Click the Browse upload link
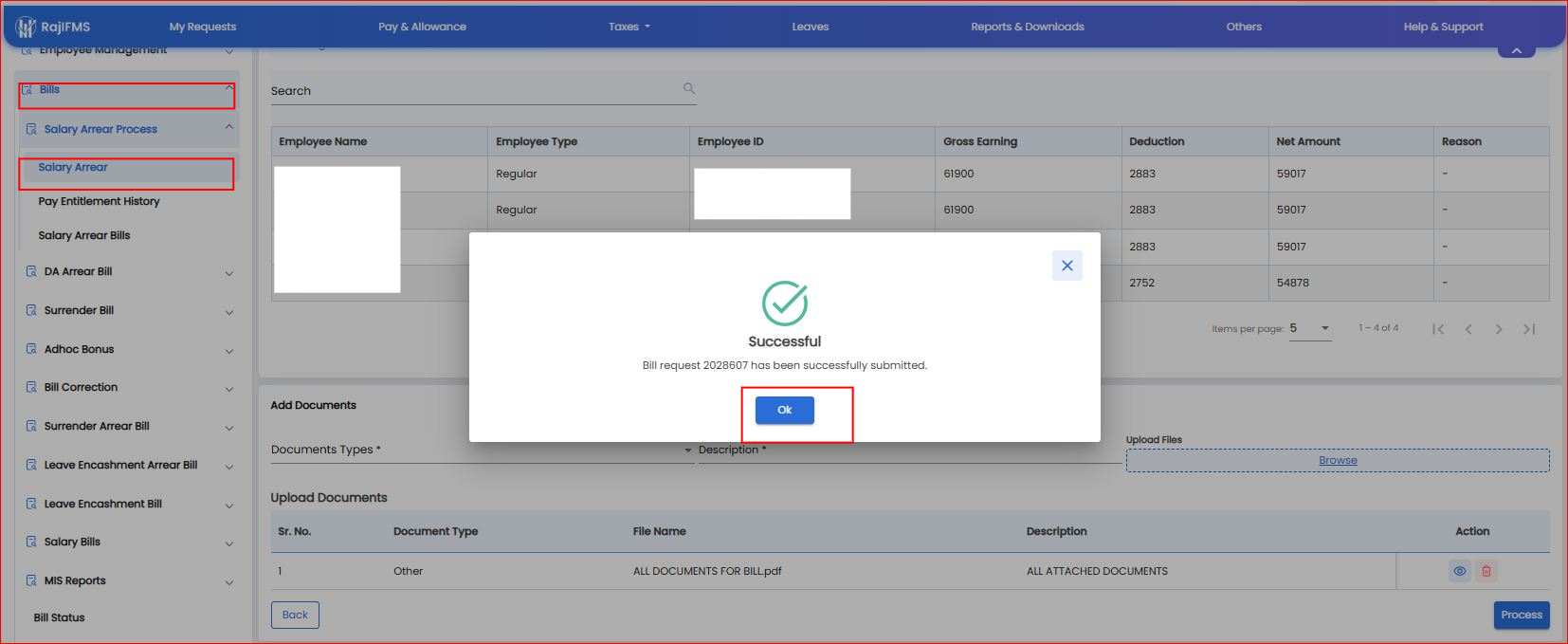The width and height of the screenshot is (1568, 644). click(x=1338, y=460)
